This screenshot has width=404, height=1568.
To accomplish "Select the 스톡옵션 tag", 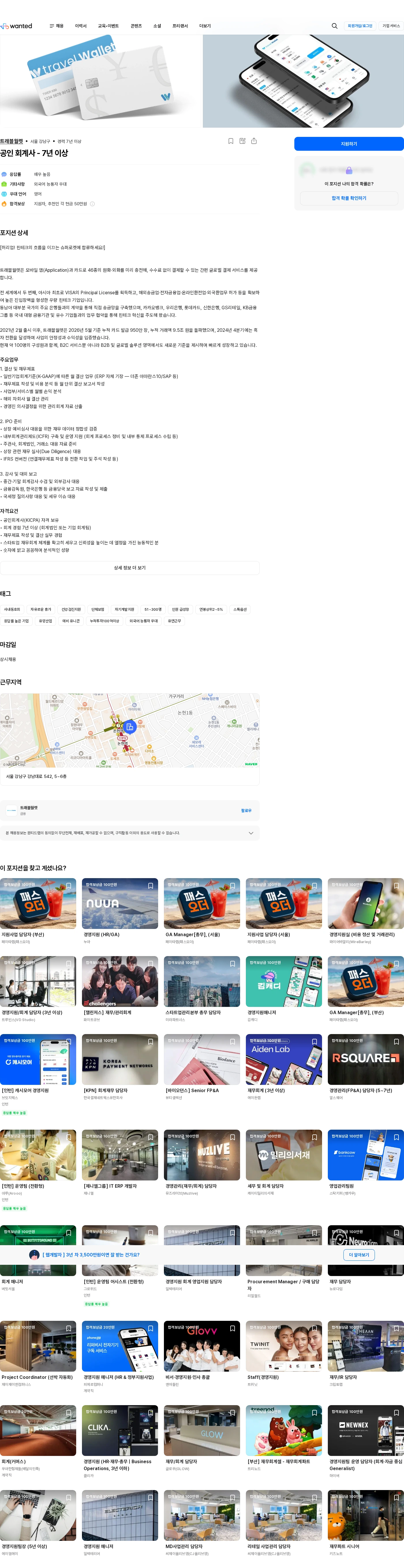I will tap(240, 609).
